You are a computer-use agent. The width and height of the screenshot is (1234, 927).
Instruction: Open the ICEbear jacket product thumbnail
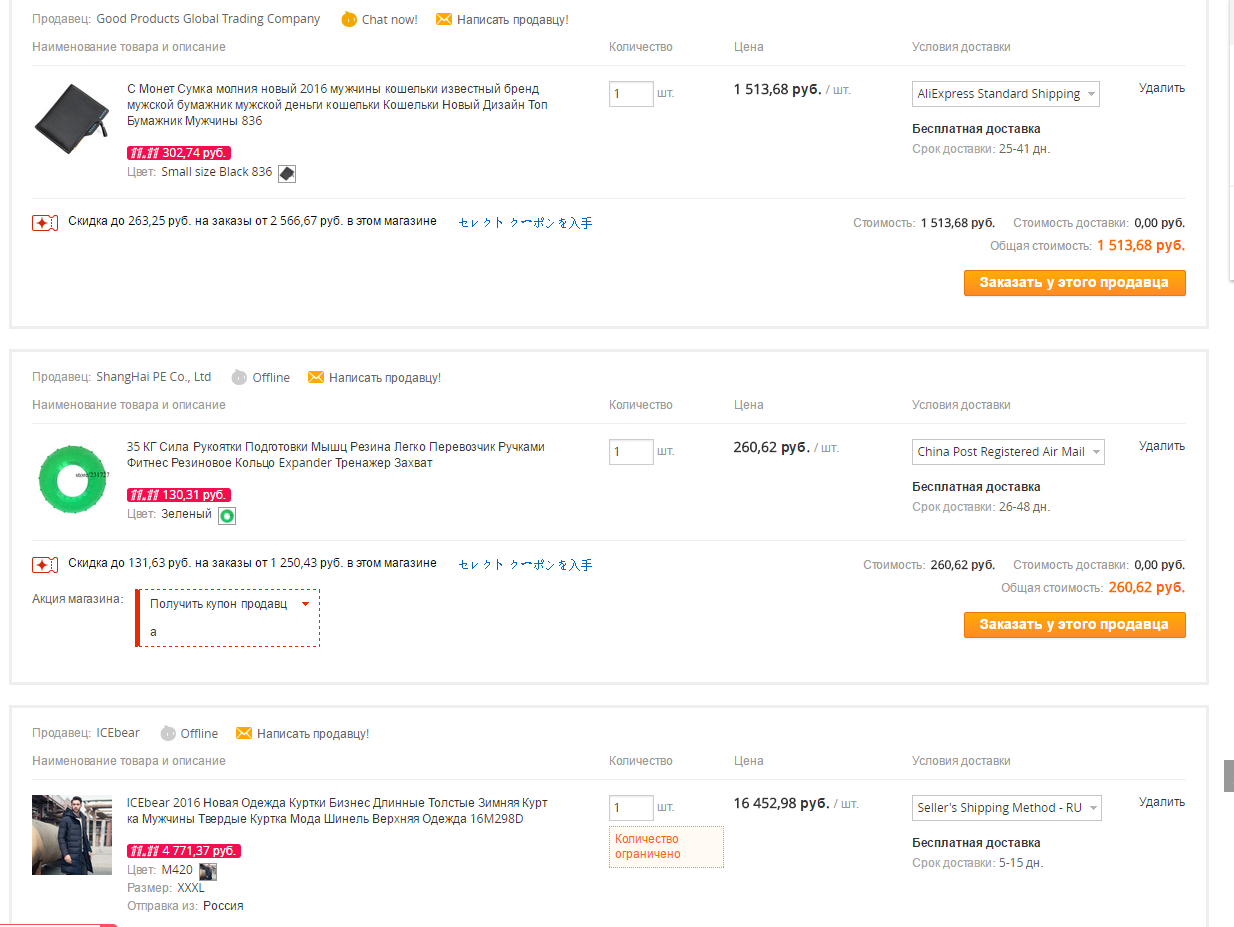point(72,835)
